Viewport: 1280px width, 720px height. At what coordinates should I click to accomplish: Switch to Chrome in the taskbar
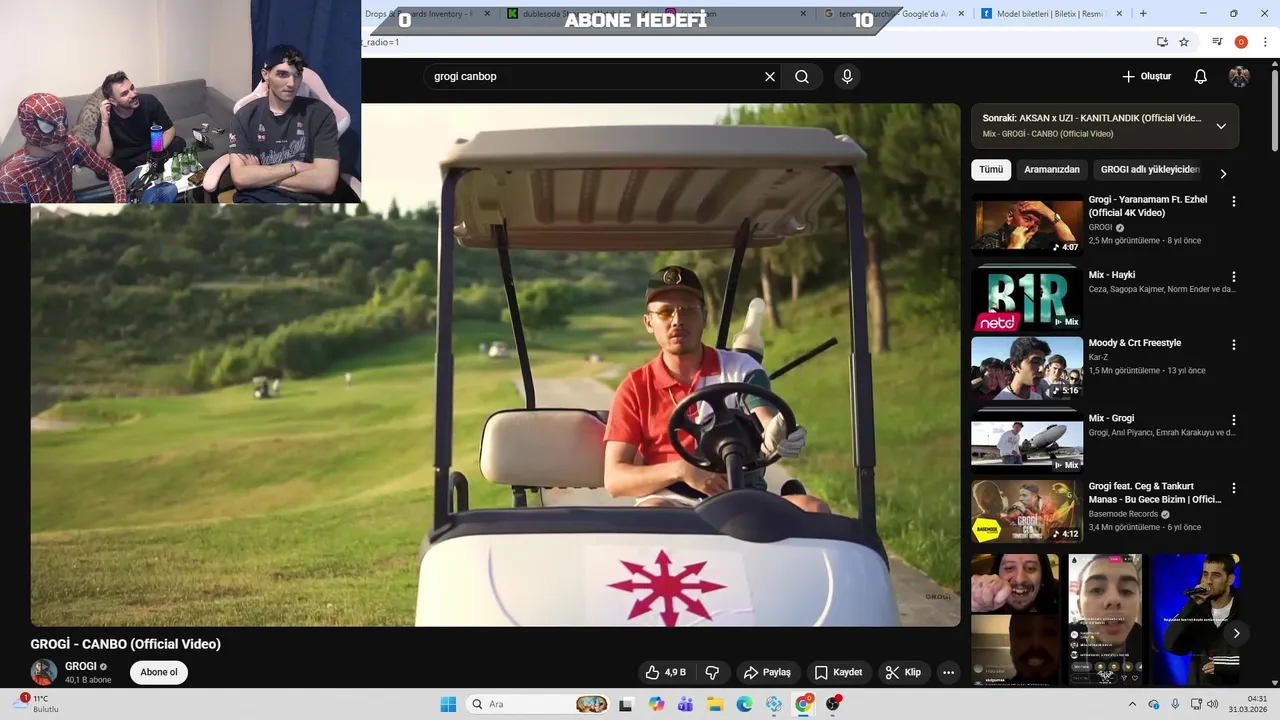click(x=803, y=704)
